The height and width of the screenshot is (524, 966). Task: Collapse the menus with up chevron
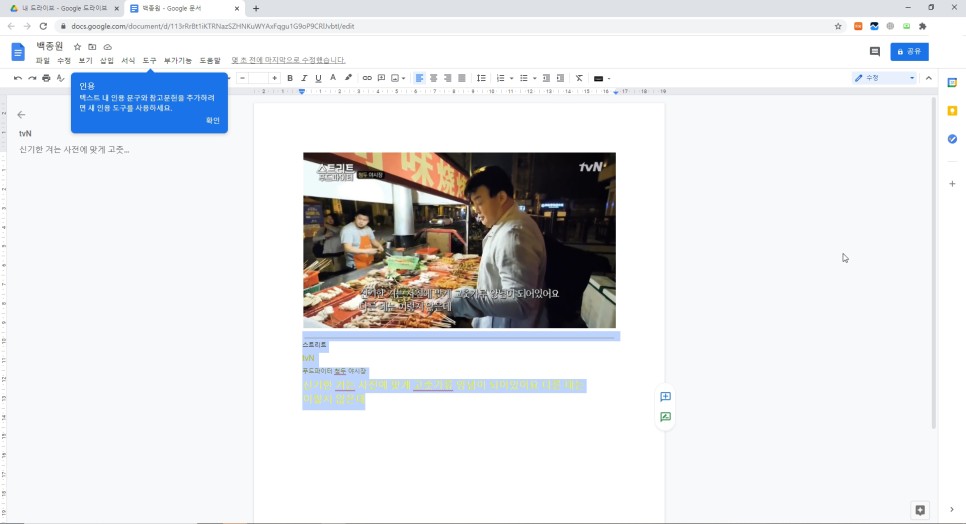(929, 78)
